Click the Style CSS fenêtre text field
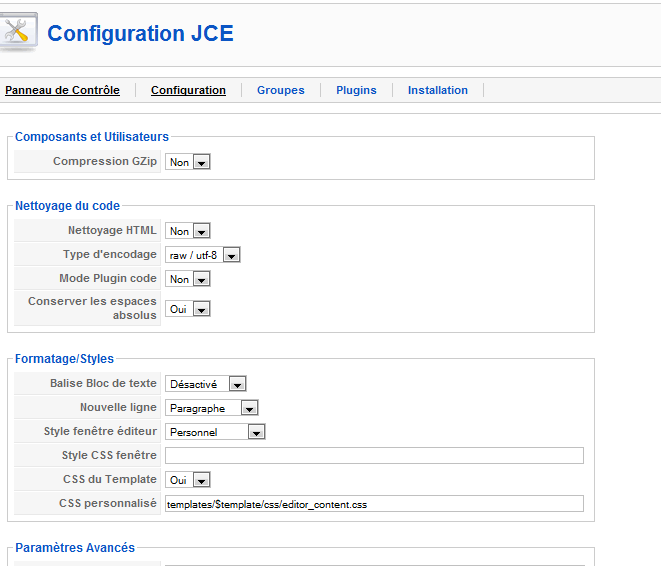The image size is (661, 566). pos(374,456)
